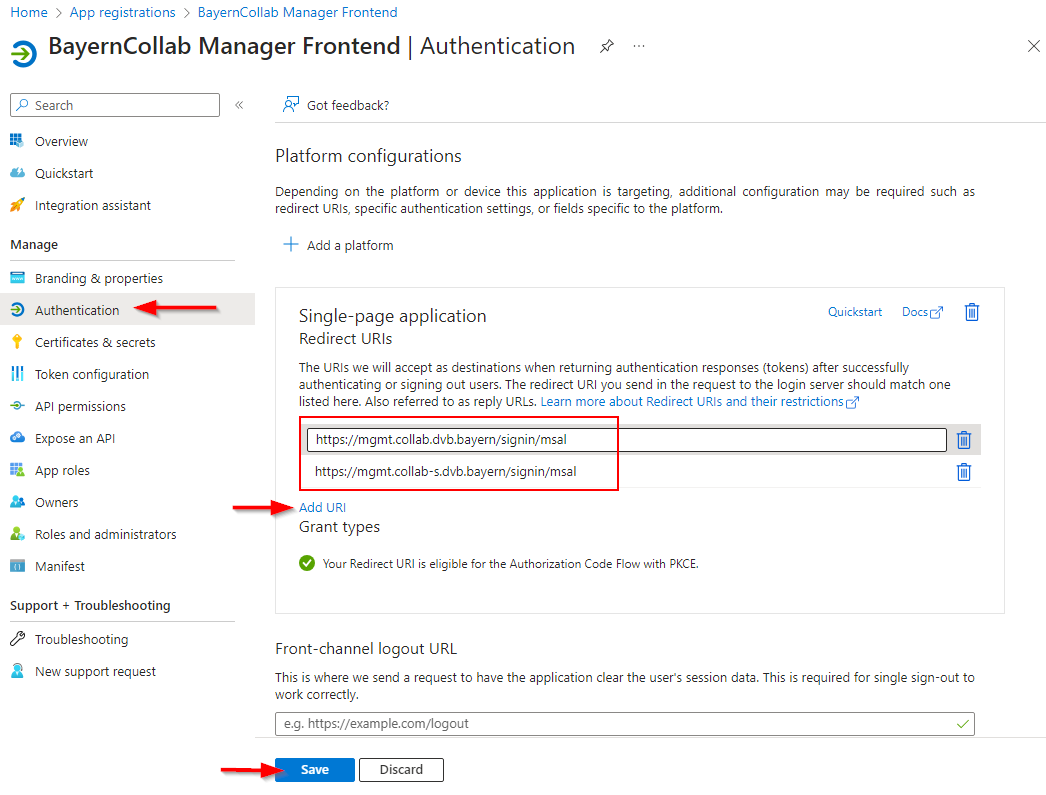Screen dimensions: 1046x795
Task: Open Certificates & secrets in sidebar
Action: pyautogui.click(x=95, y=342)
